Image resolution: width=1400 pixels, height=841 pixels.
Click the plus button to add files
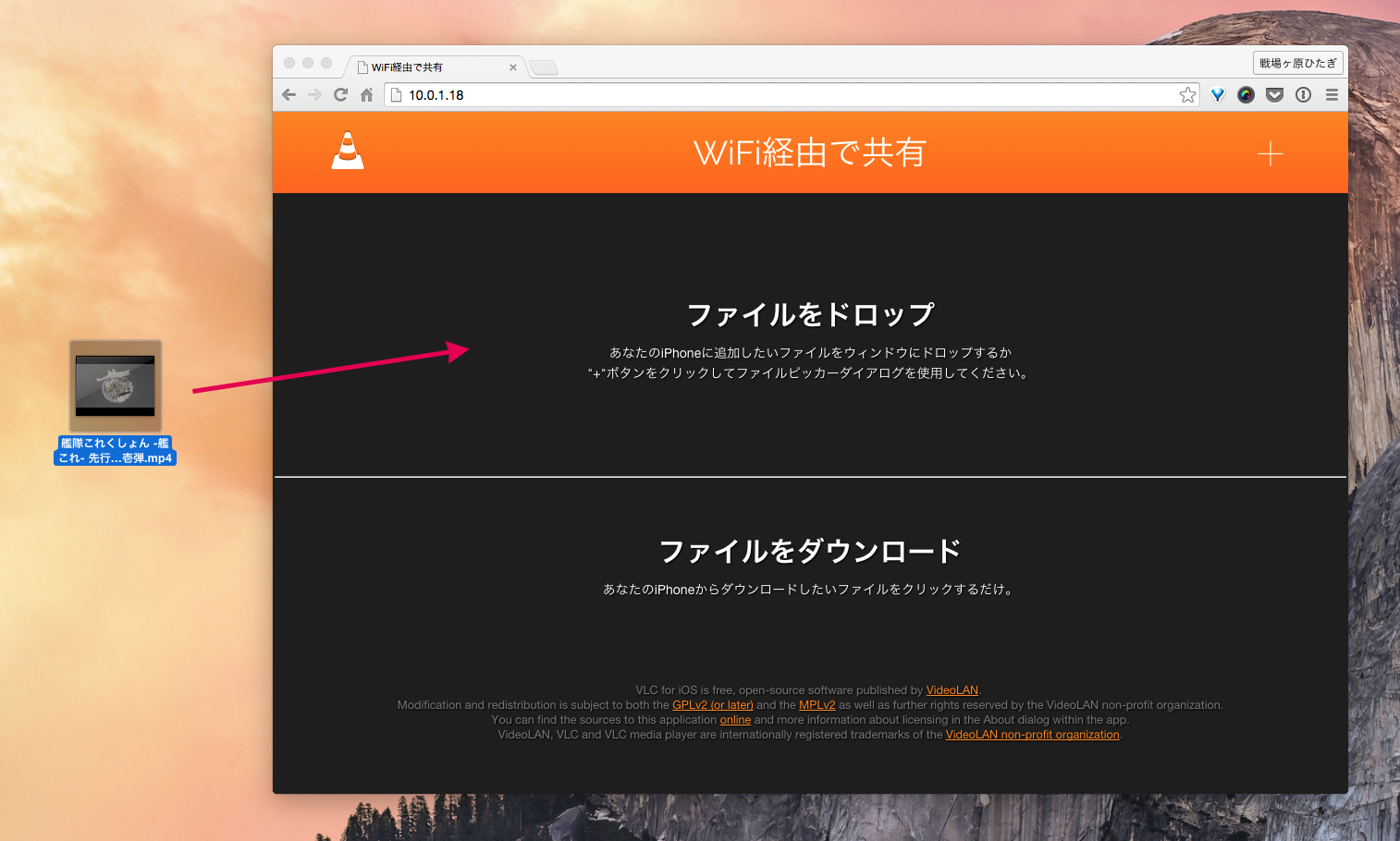point(1271,153)
